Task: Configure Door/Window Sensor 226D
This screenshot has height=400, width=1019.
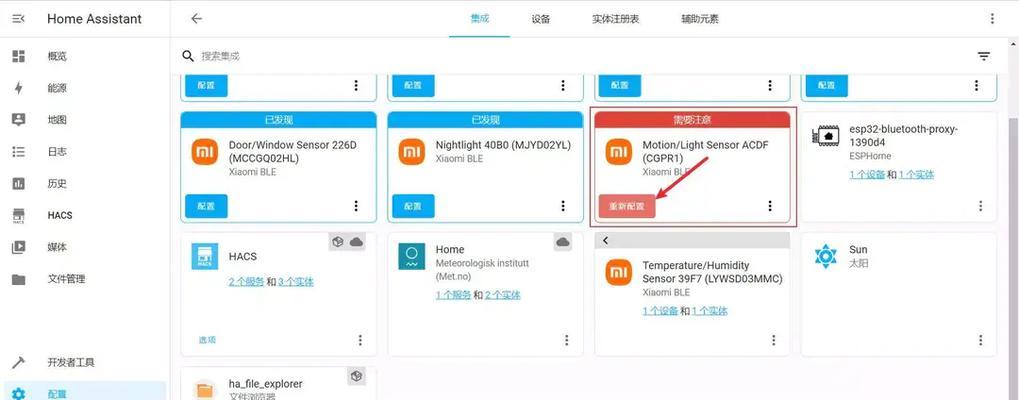Action: click(206, 206)
